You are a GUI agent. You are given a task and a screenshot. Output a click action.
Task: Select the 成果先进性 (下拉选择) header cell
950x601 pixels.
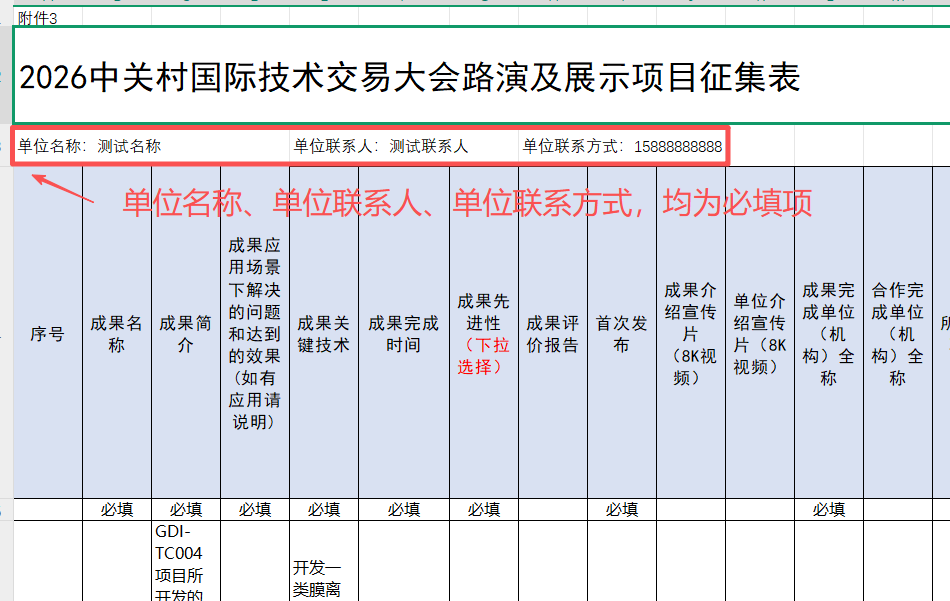[483, 334]
